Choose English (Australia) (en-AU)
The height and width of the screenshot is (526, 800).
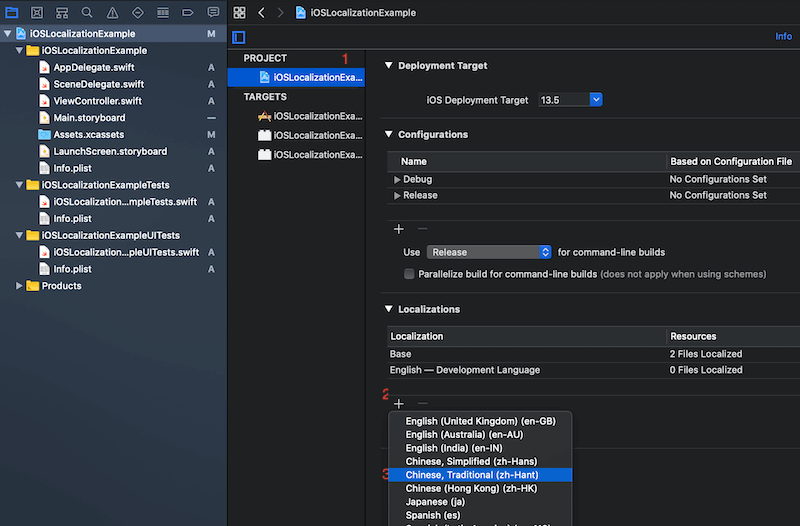pyautogui.click(x=480, y=435)
